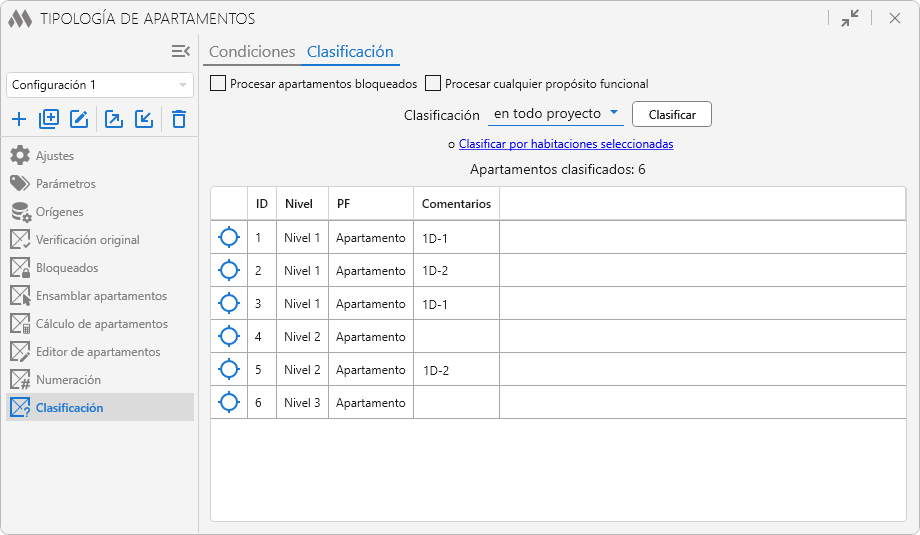Collapse the sidebar with the menu icon
920x535 pixels.
pos(180,51)
